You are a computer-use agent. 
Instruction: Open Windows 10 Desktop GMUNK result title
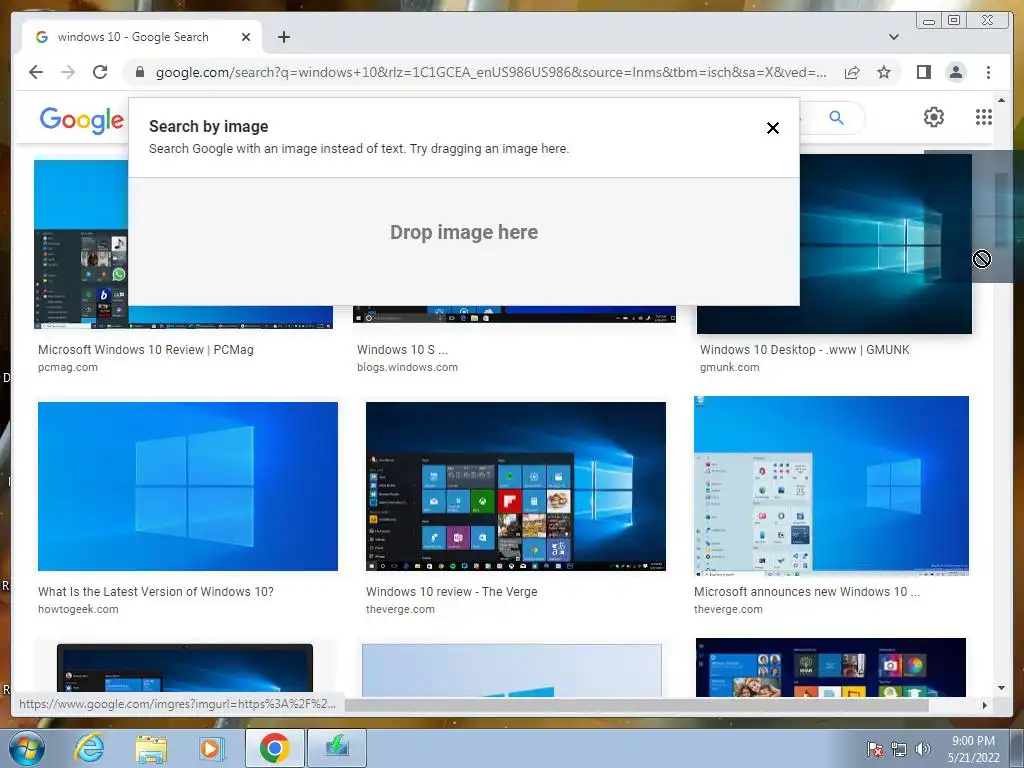(805, 349)
